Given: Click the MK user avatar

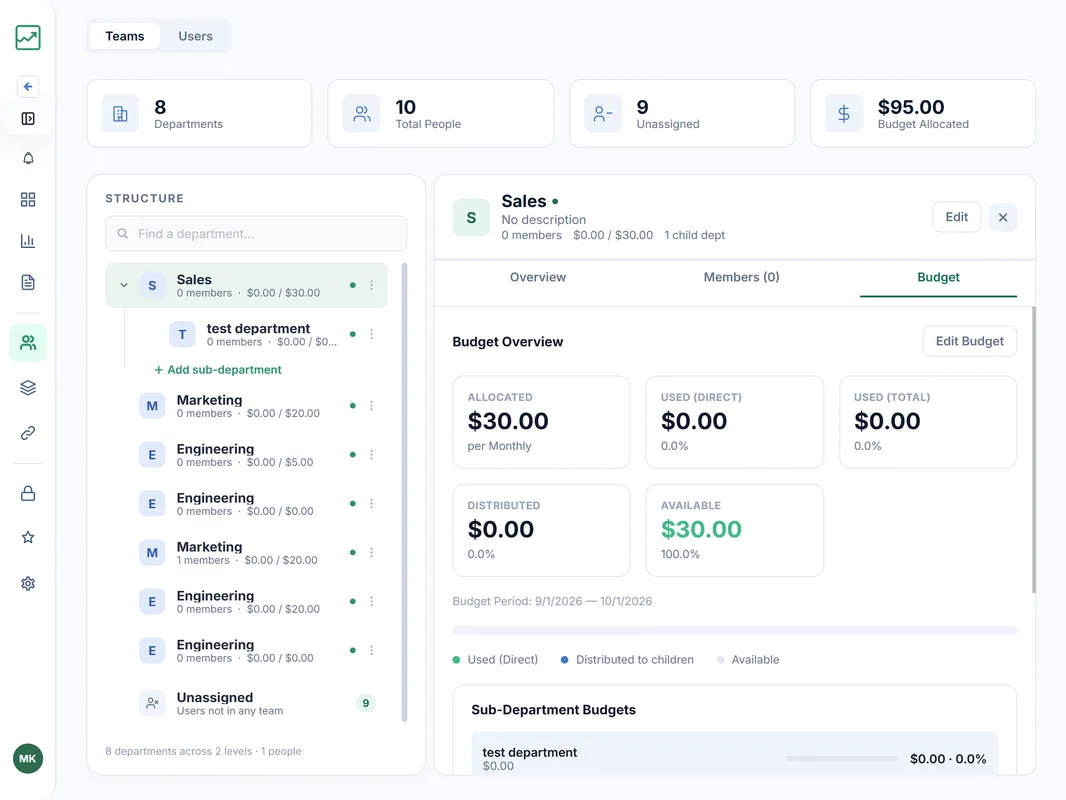Looking at the screenshot, I should pos(28,759).
